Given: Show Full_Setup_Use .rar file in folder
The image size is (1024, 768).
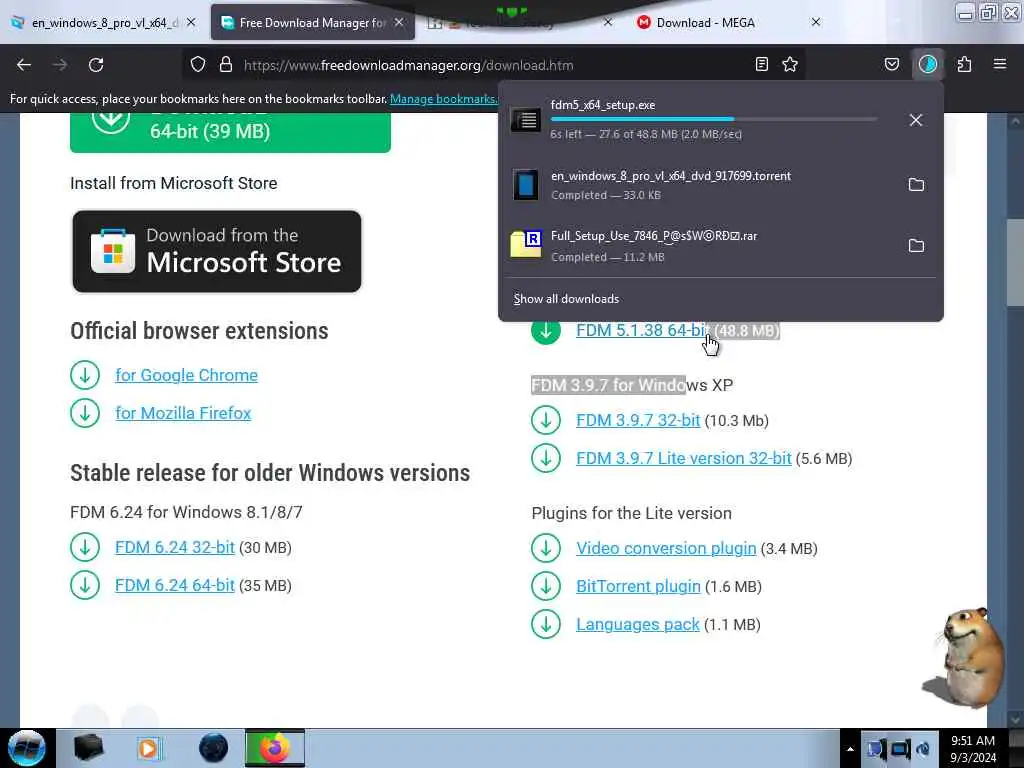Looking at the screenshot, I should pyautogui.click(x=916, y=246).
